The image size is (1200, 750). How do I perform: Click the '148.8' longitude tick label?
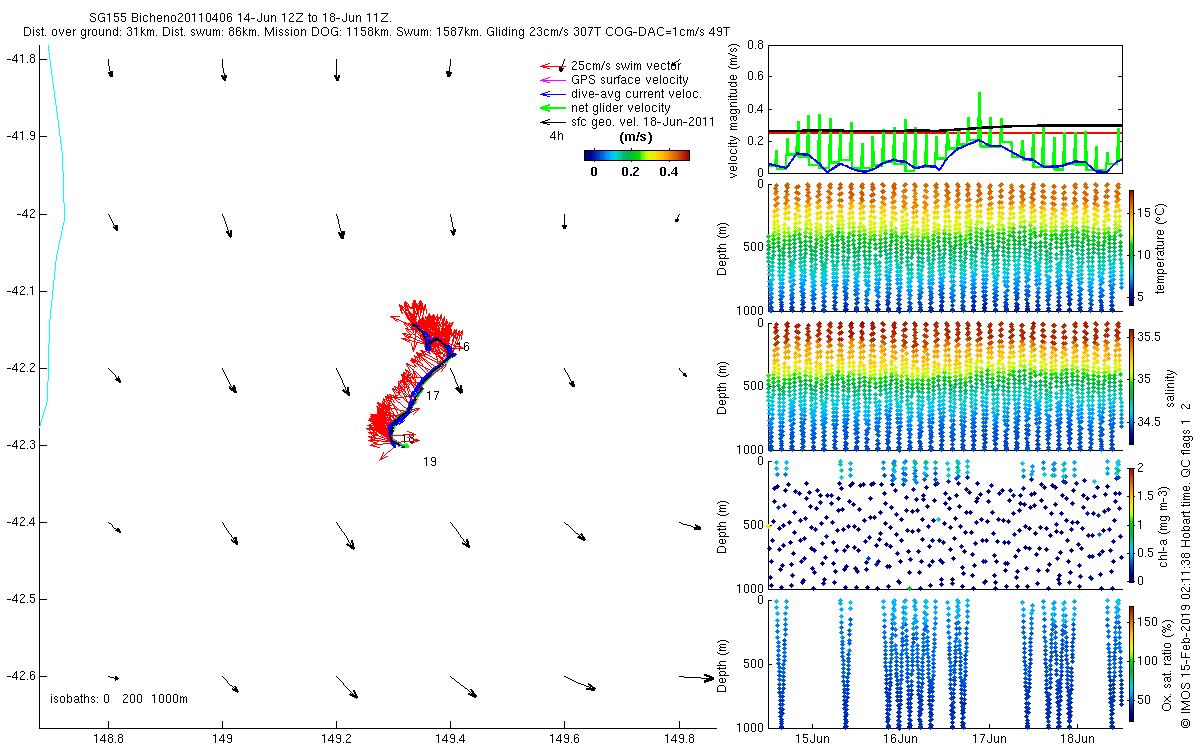tap(108, 738)
